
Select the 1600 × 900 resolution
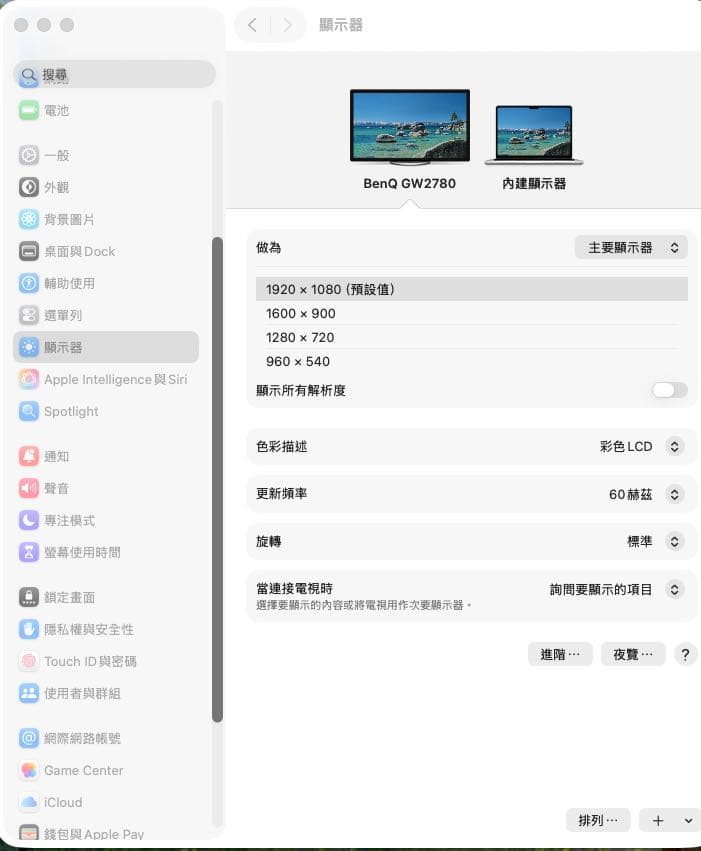coord(471,314)
